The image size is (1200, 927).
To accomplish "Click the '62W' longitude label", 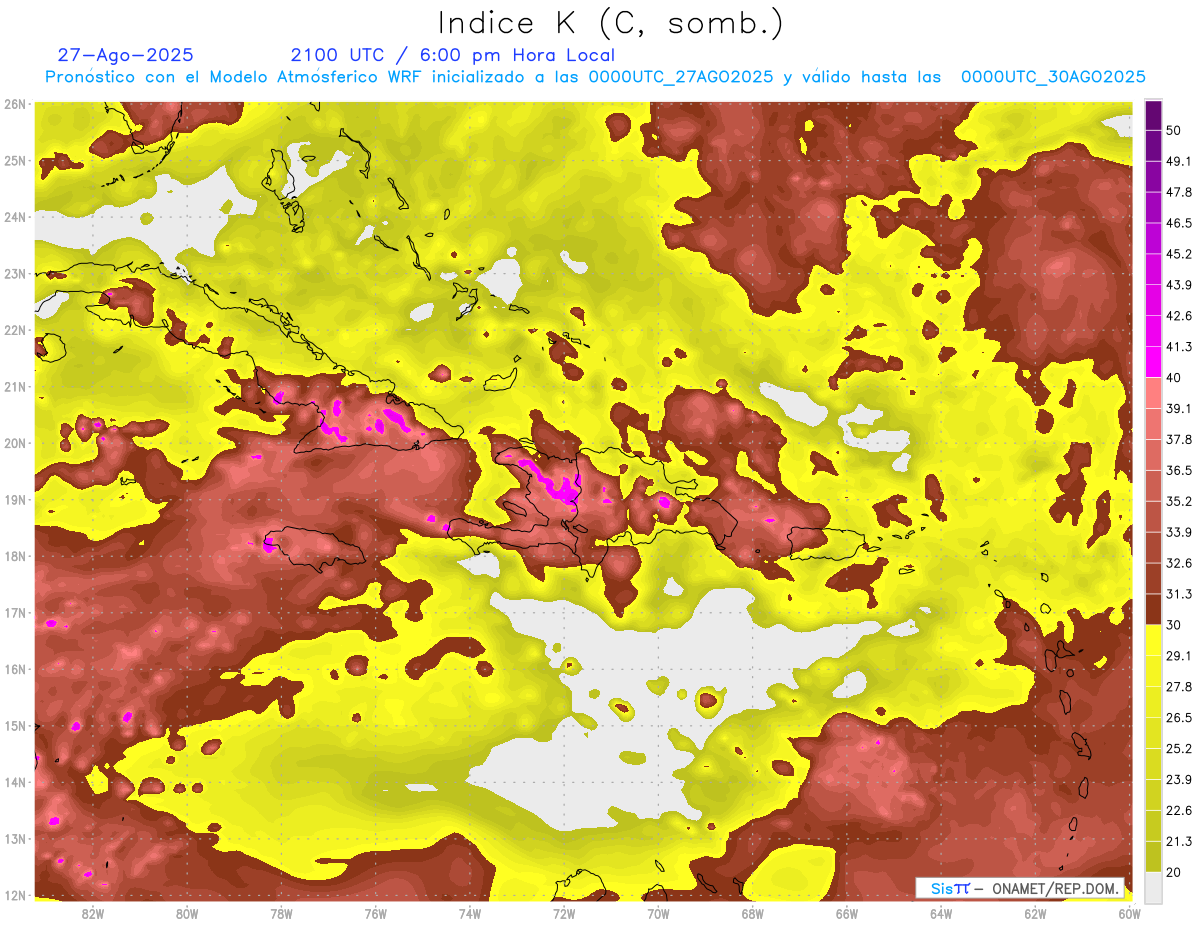I will (1034, 913).
